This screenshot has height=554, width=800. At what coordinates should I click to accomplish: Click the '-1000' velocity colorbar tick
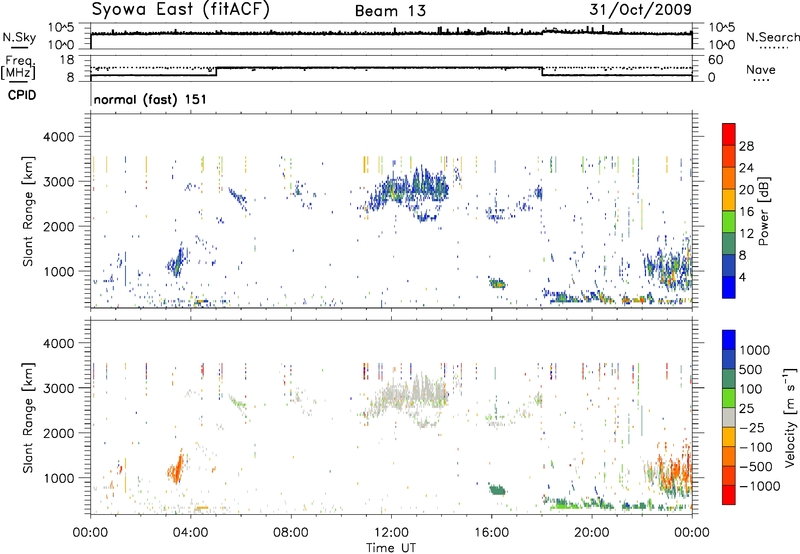coord(760,486)
